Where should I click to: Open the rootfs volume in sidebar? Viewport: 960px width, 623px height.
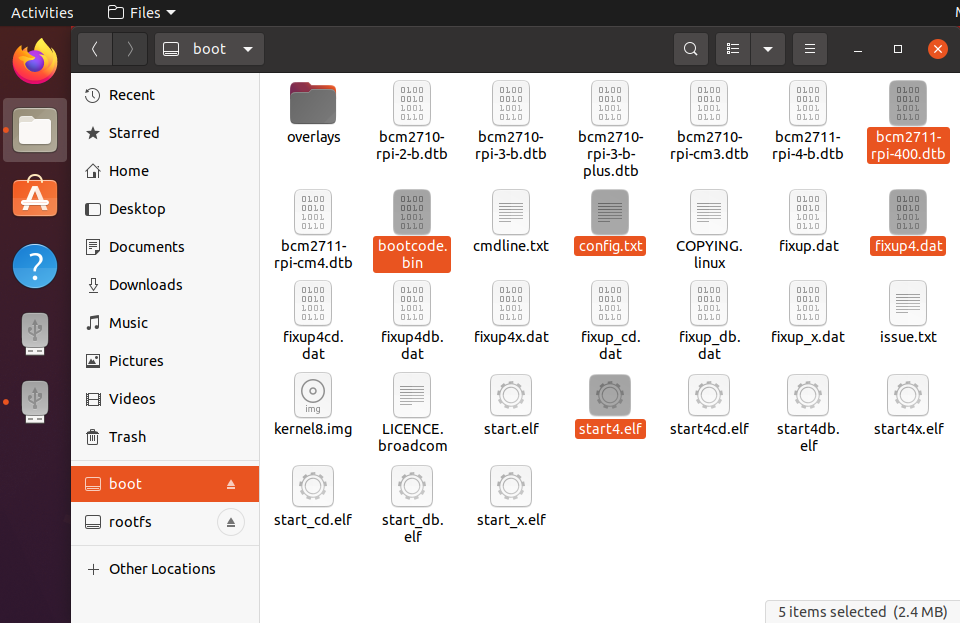165,522
